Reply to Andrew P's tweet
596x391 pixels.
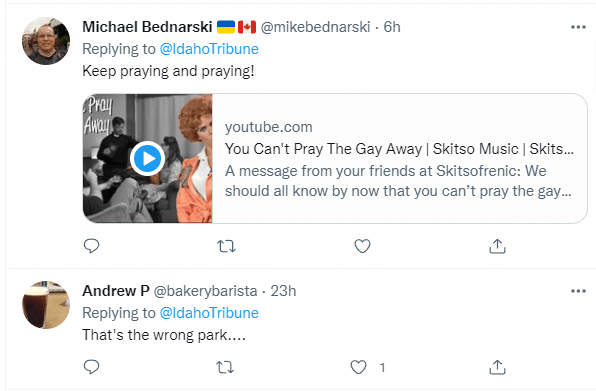click(91, 367)
